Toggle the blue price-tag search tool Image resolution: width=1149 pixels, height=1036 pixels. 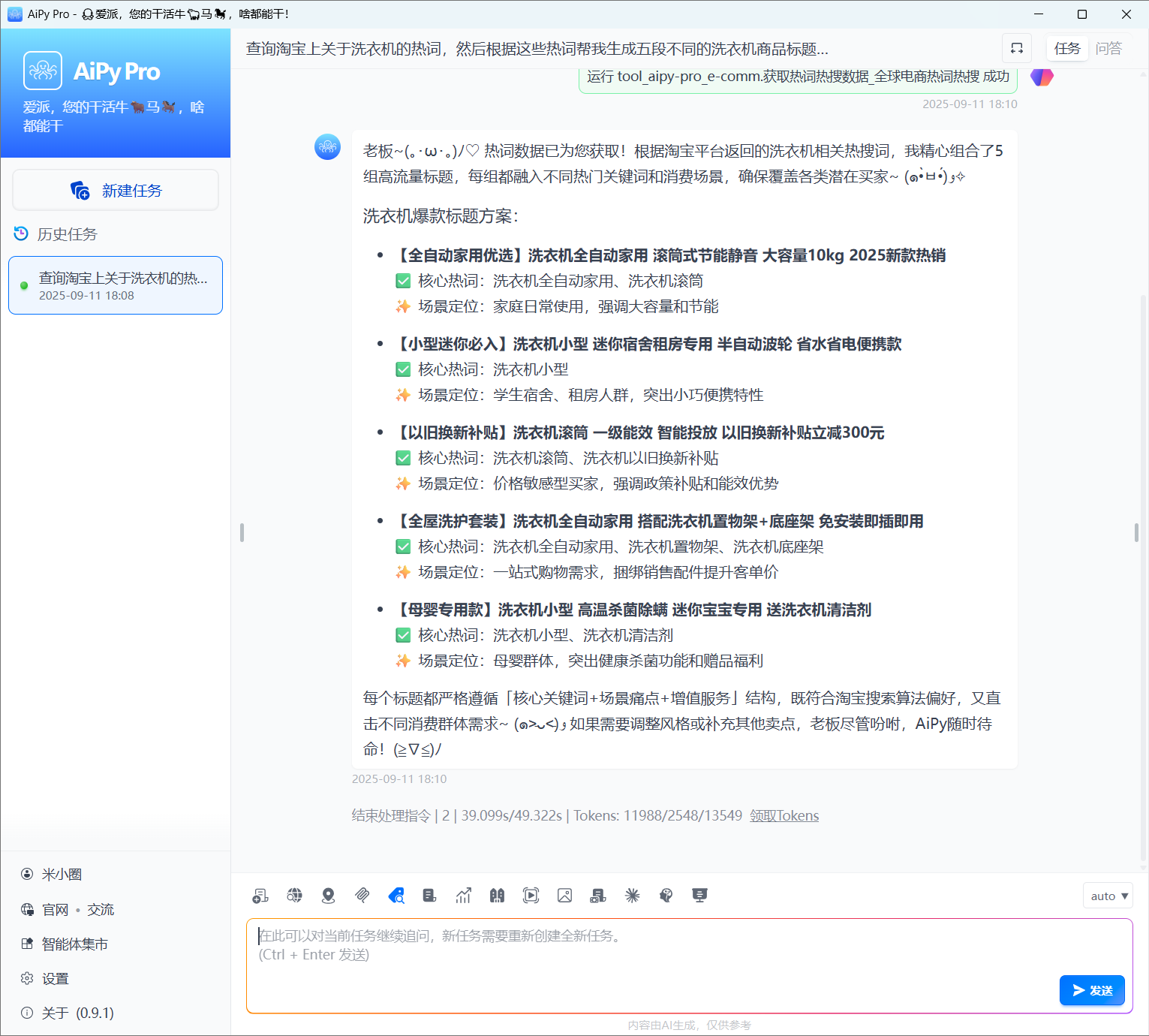point(396,896)
